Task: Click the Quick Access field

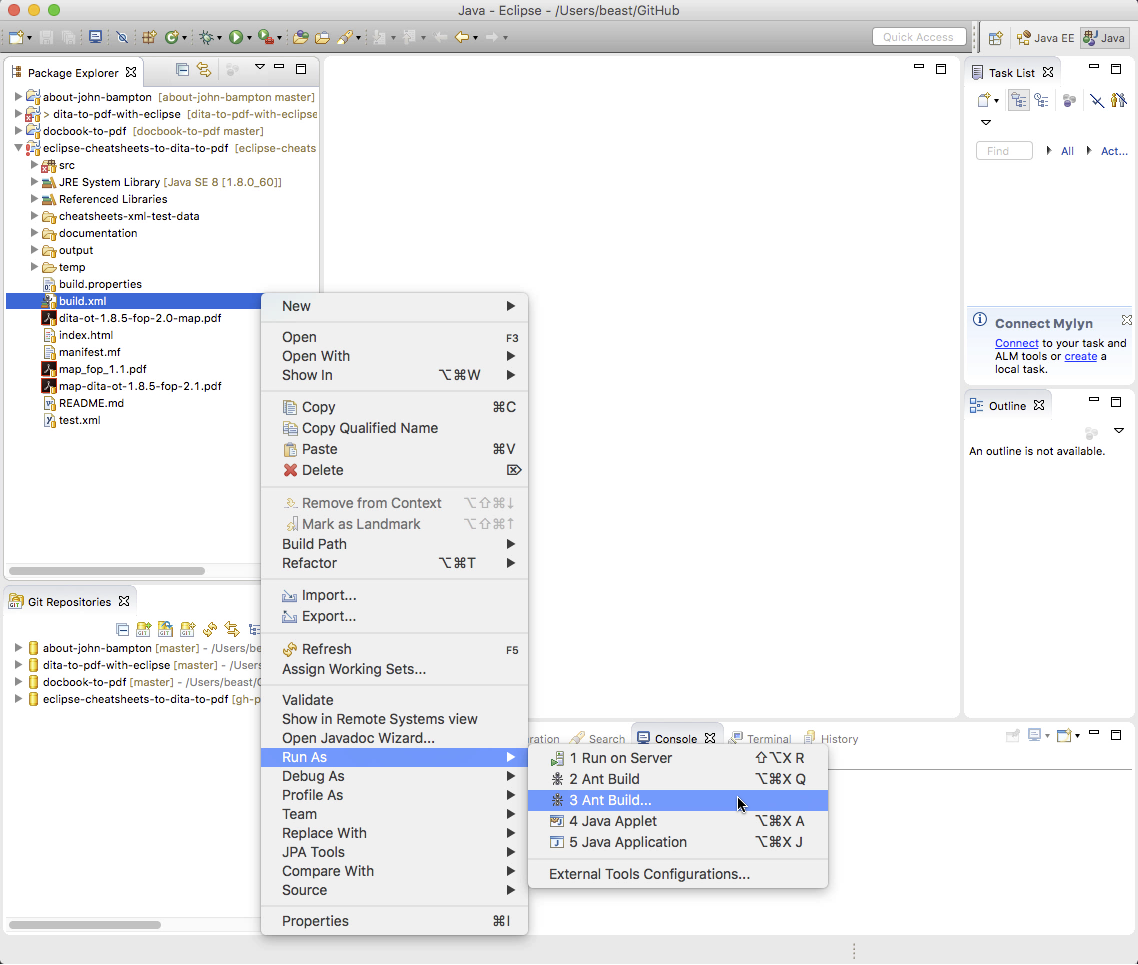Action: (919, 37)
